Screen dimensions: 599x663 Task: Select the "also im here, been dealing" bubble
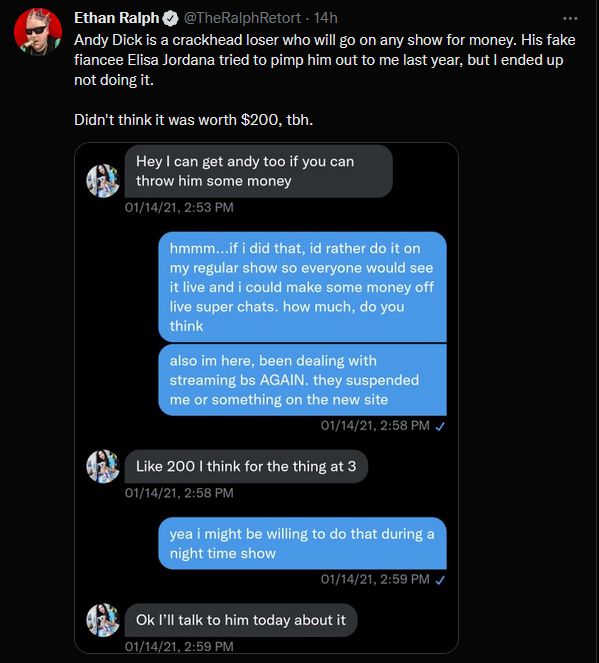(x=302, y=380)
